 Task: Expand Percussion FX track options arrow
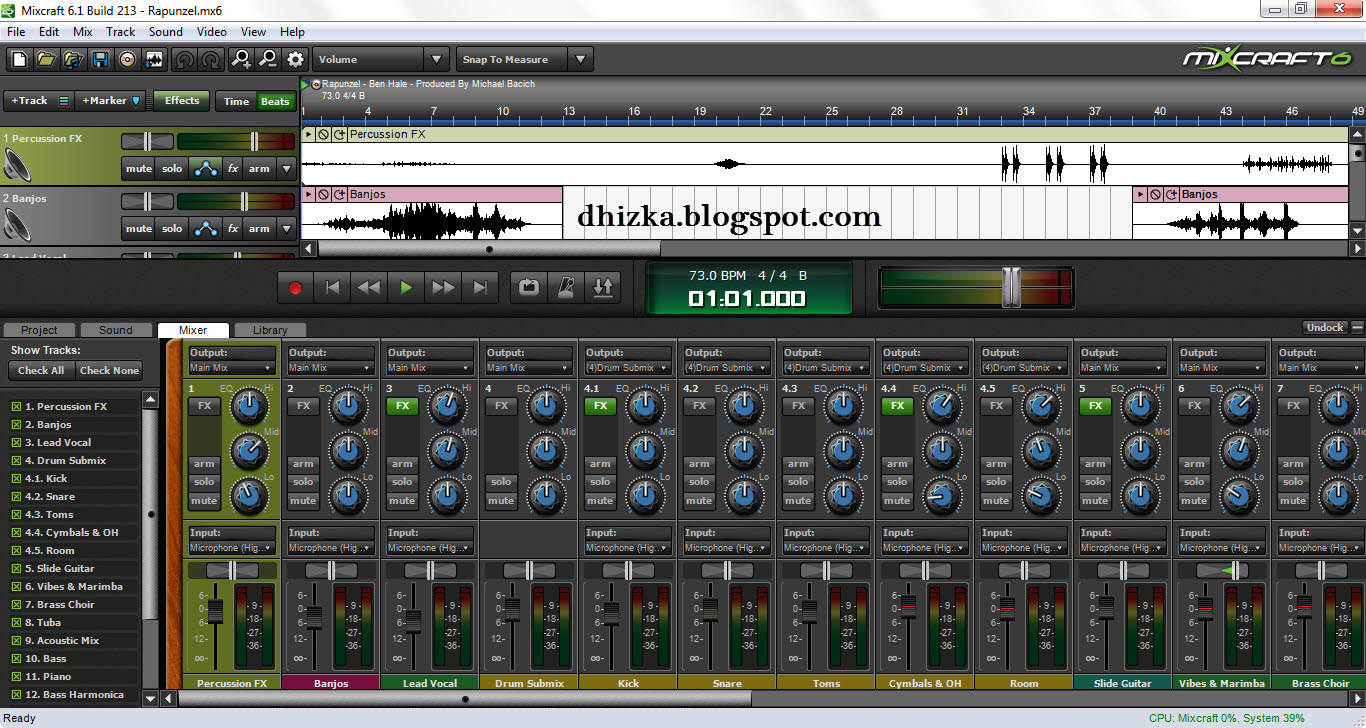coord(286,168)
